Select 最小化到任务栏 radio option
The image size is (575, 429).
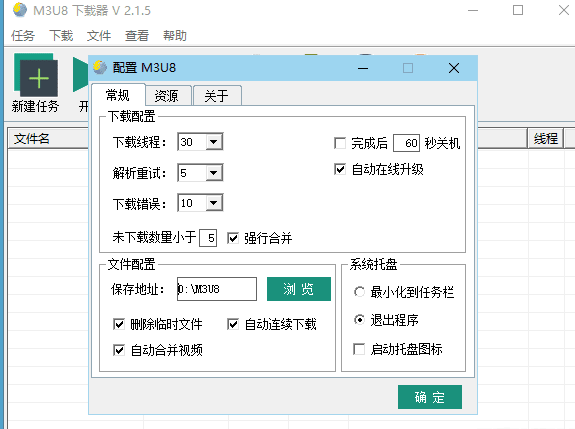[359, 292]
